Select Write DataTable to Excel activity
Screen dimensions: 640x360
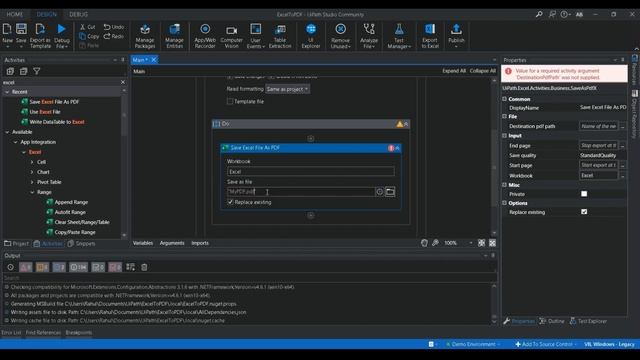[57, 122]
